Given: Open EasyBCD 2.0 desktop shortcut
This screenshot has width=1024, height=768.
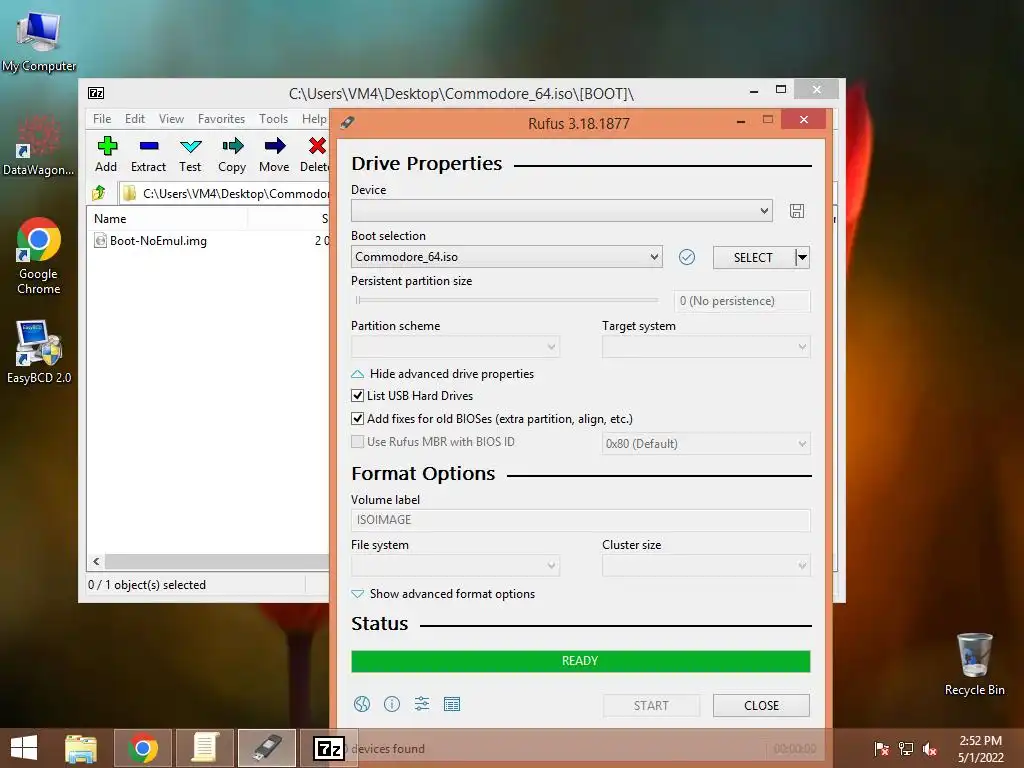Looking at the screenshot, I should [39, 352].
